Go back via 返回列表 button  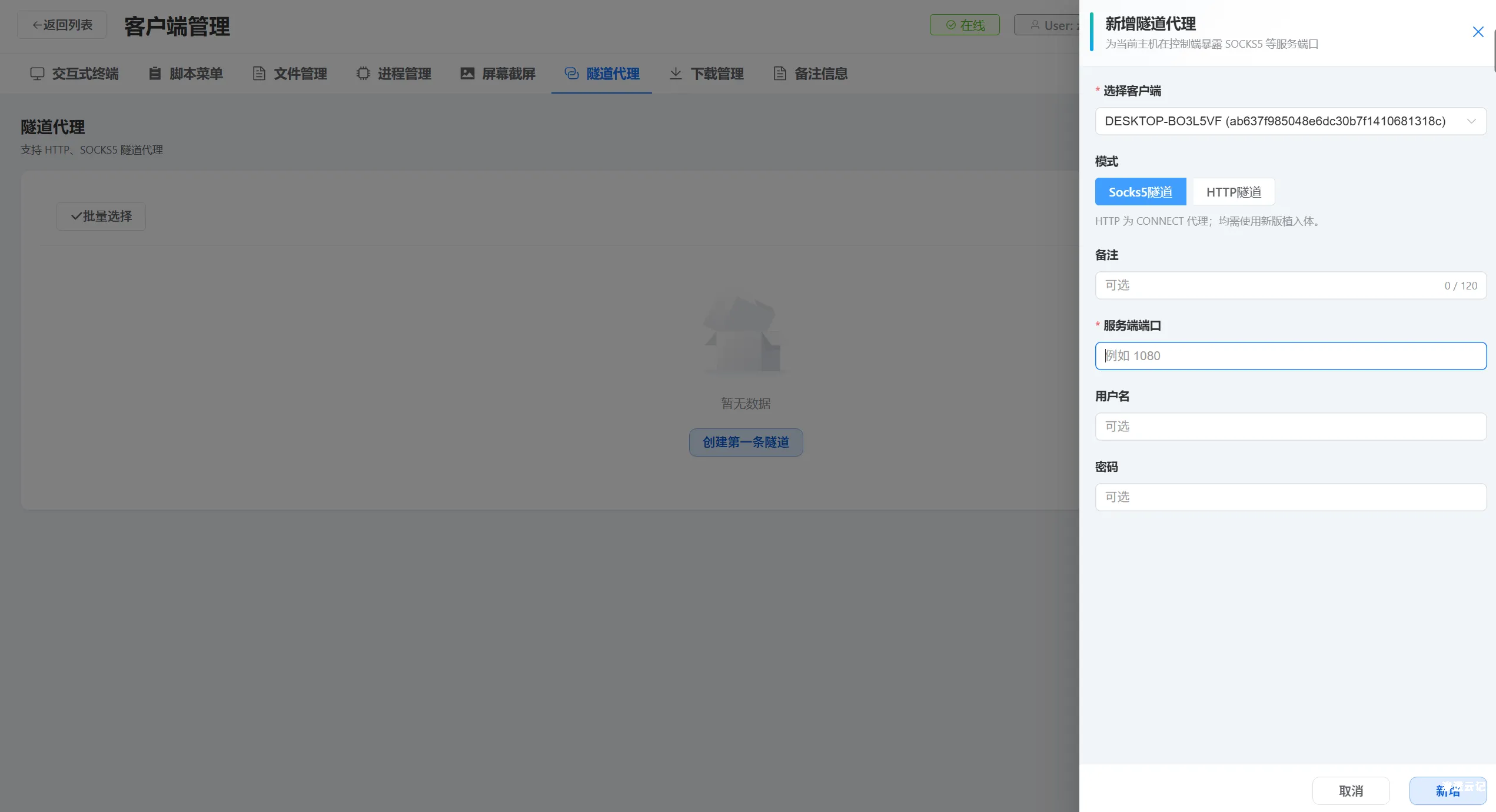pos(62,25)
